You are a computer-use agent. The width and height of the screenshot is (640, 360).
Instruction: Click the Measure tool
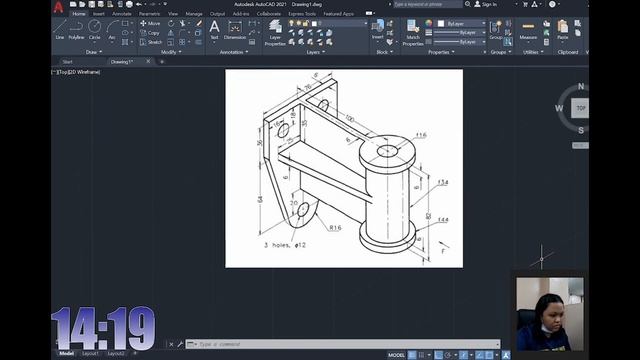pyautogui.click(x=528, y=30)
